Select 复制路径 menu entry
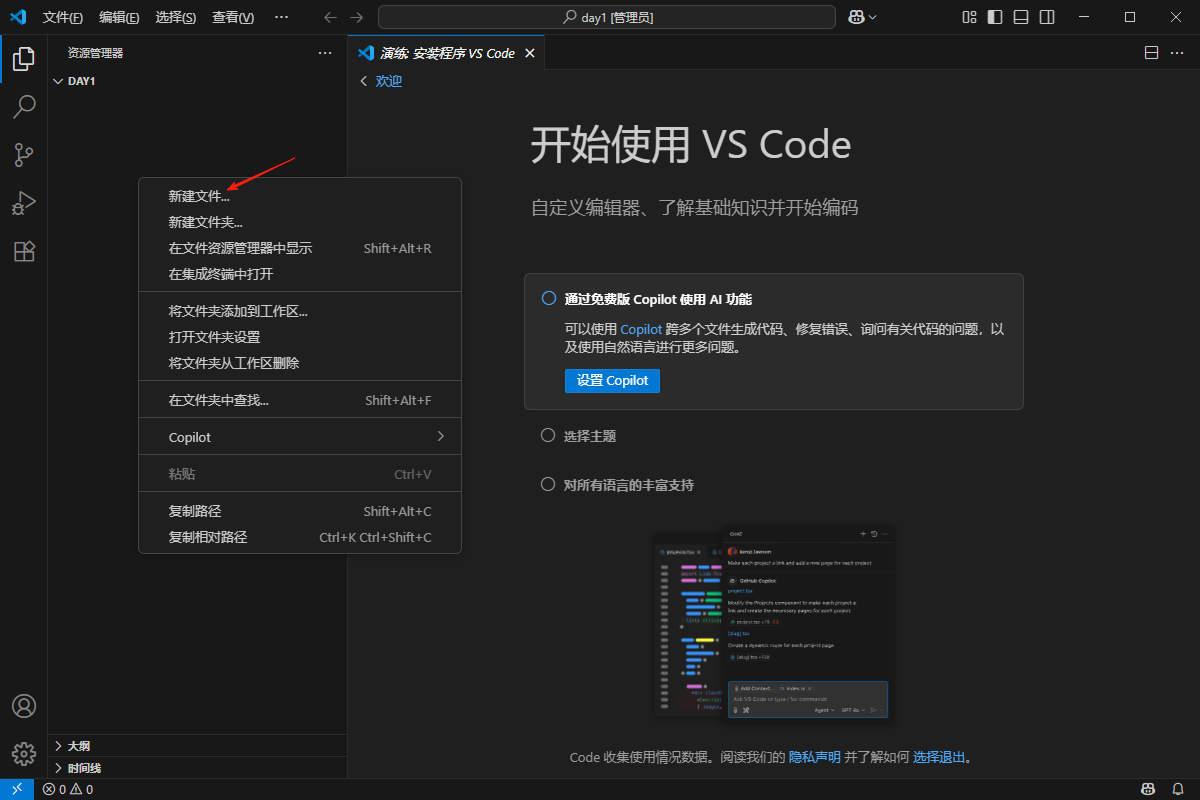 [x=300, y=511]
